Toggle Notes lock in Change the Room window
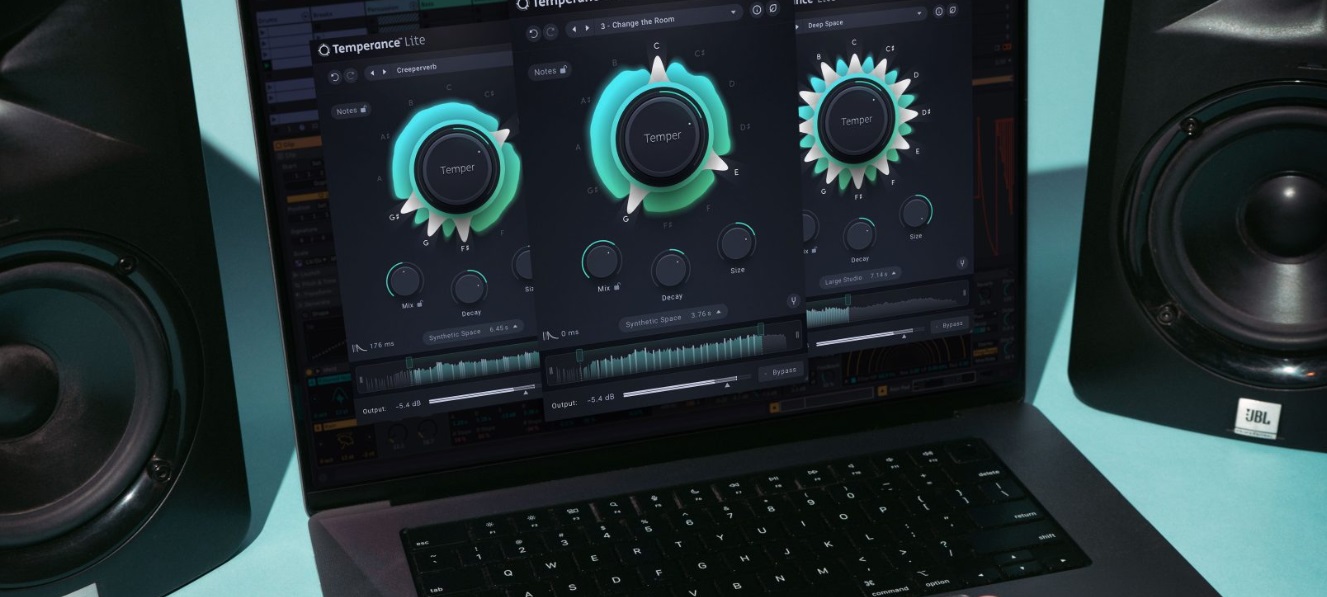1327x597 pixels. 563,70
